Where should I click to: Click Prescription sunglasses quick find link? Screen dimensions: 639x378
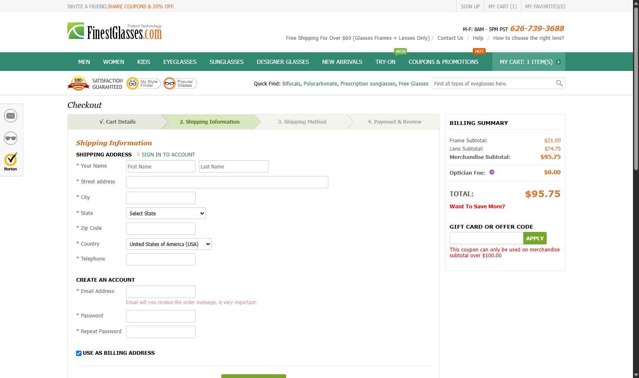pyautogui.click(x=368, y=84)
